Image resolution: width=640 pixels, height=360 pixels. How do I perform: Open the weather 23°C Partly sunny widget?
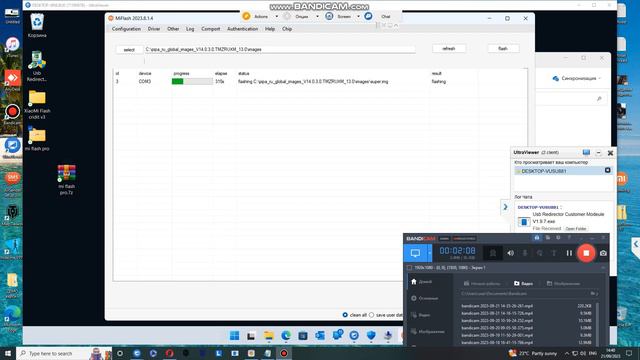tap(533, 353)
